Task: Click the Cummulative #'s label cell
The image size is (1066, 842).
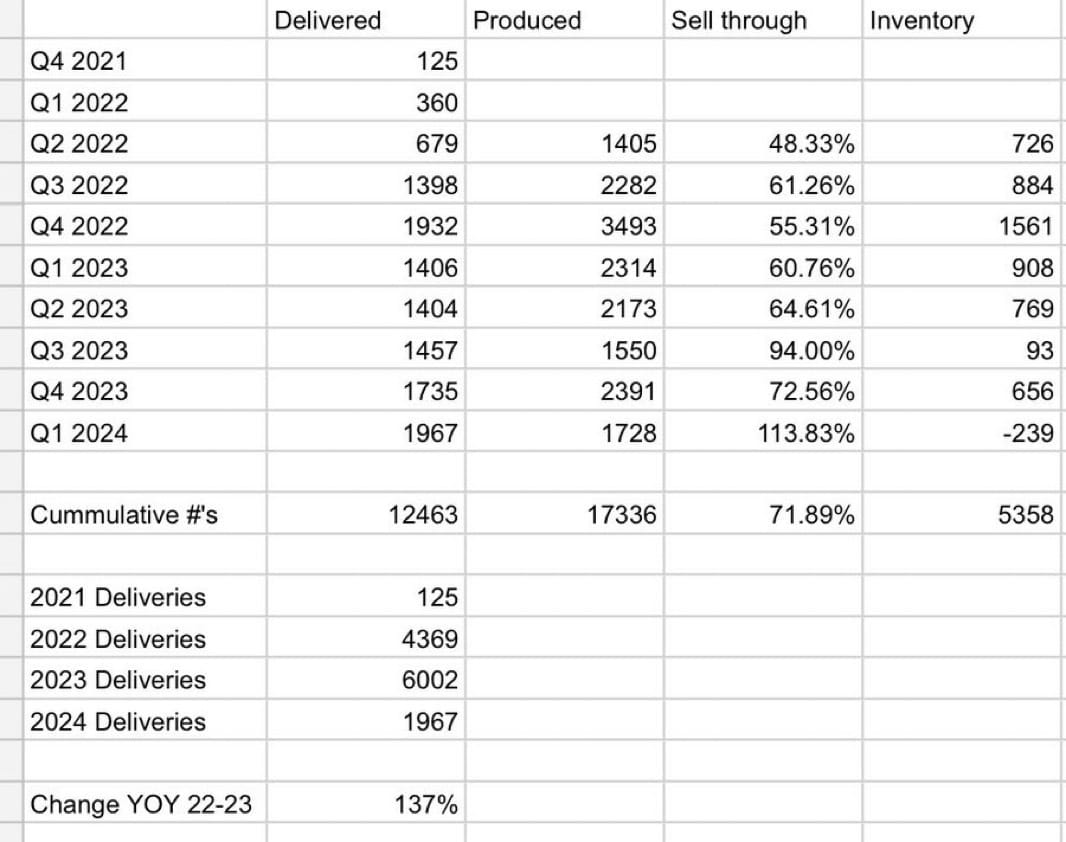Action: 145,514
